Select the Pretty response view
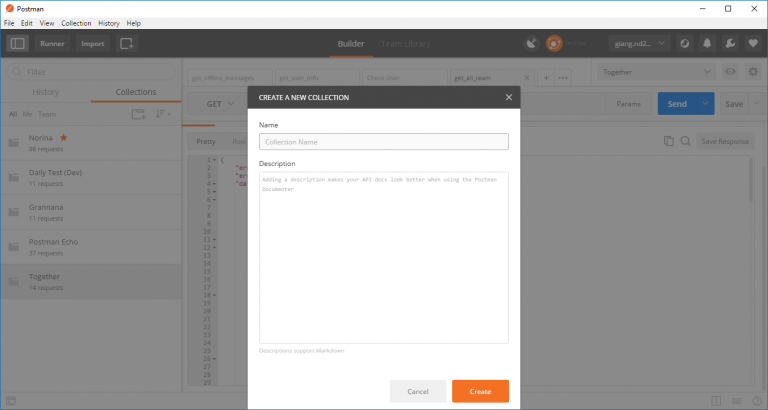Viewport: 768px width, 410px height. coord(206,141)
